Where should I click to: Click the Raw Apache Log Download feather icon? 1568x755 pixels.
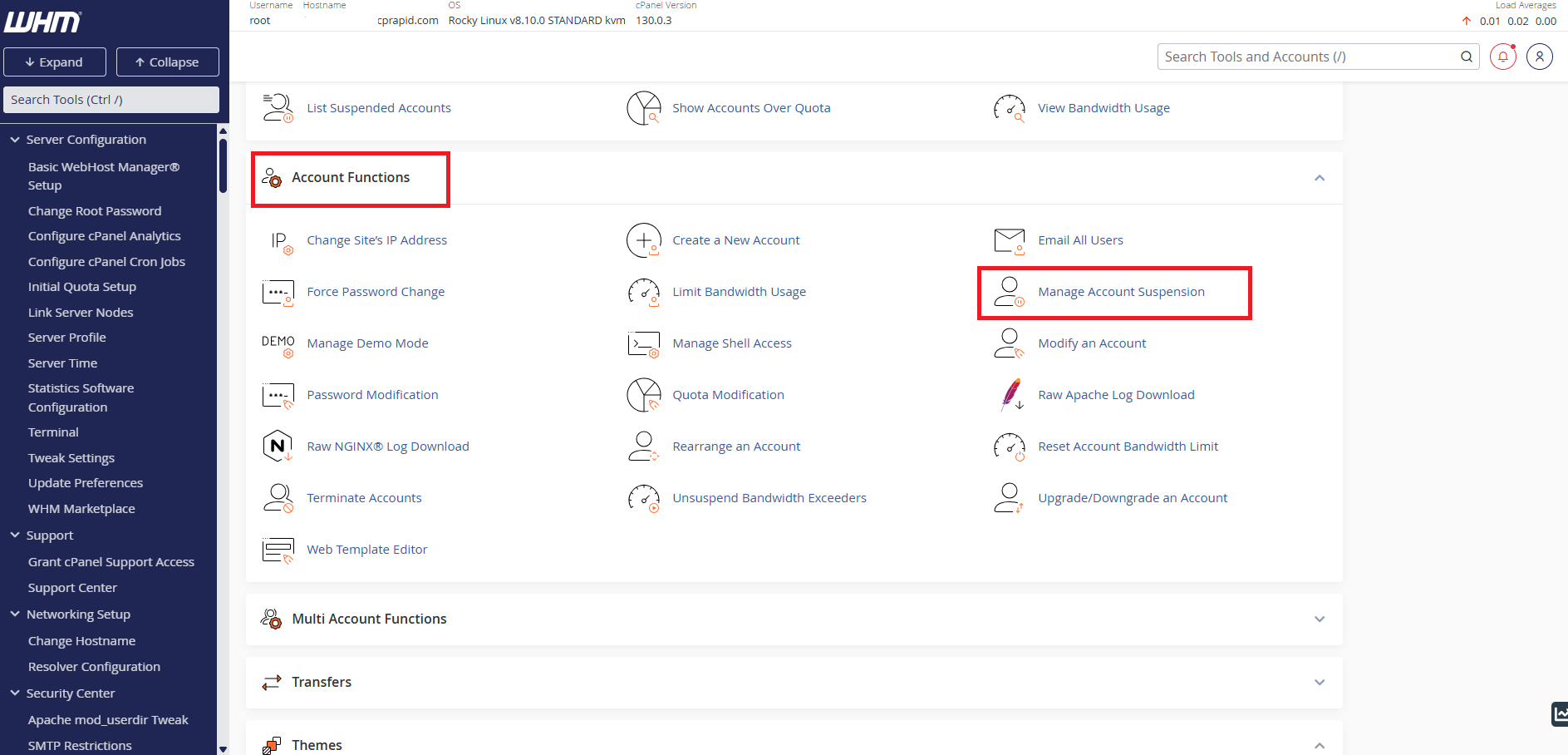tap(1011, 395)
